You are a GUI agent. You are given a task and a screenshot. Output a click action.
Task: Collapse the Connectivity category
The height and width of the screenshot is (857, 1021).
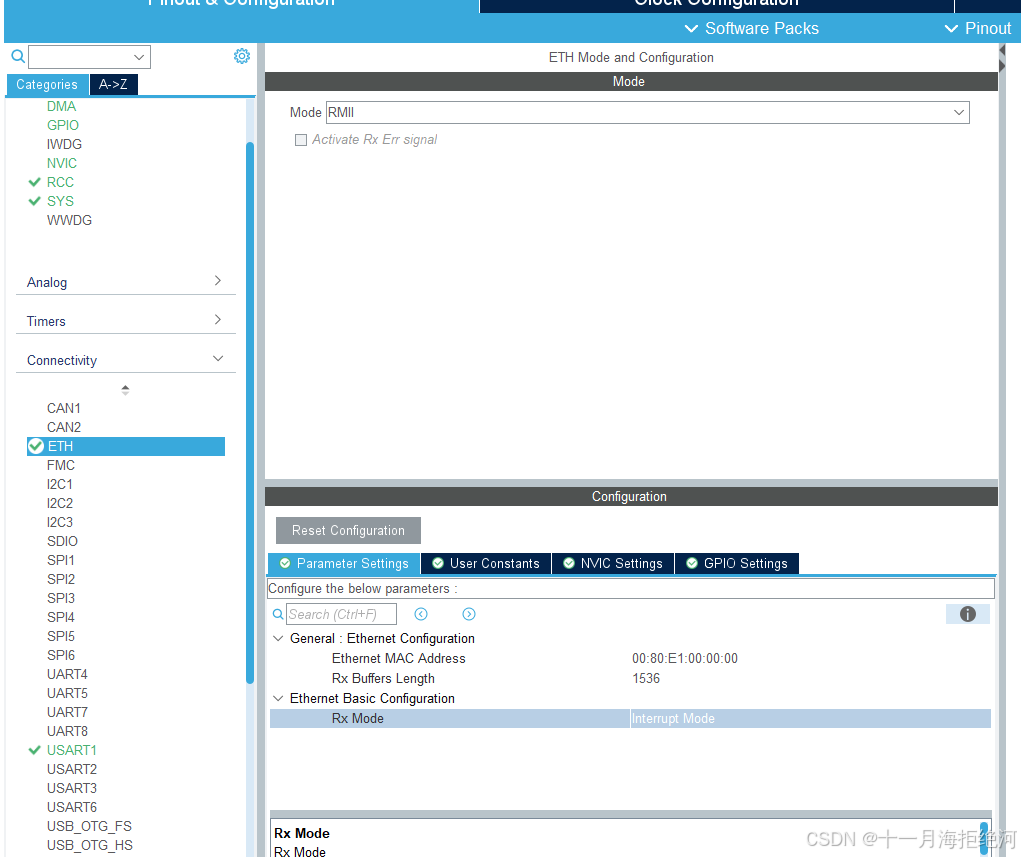coord(217,359)
